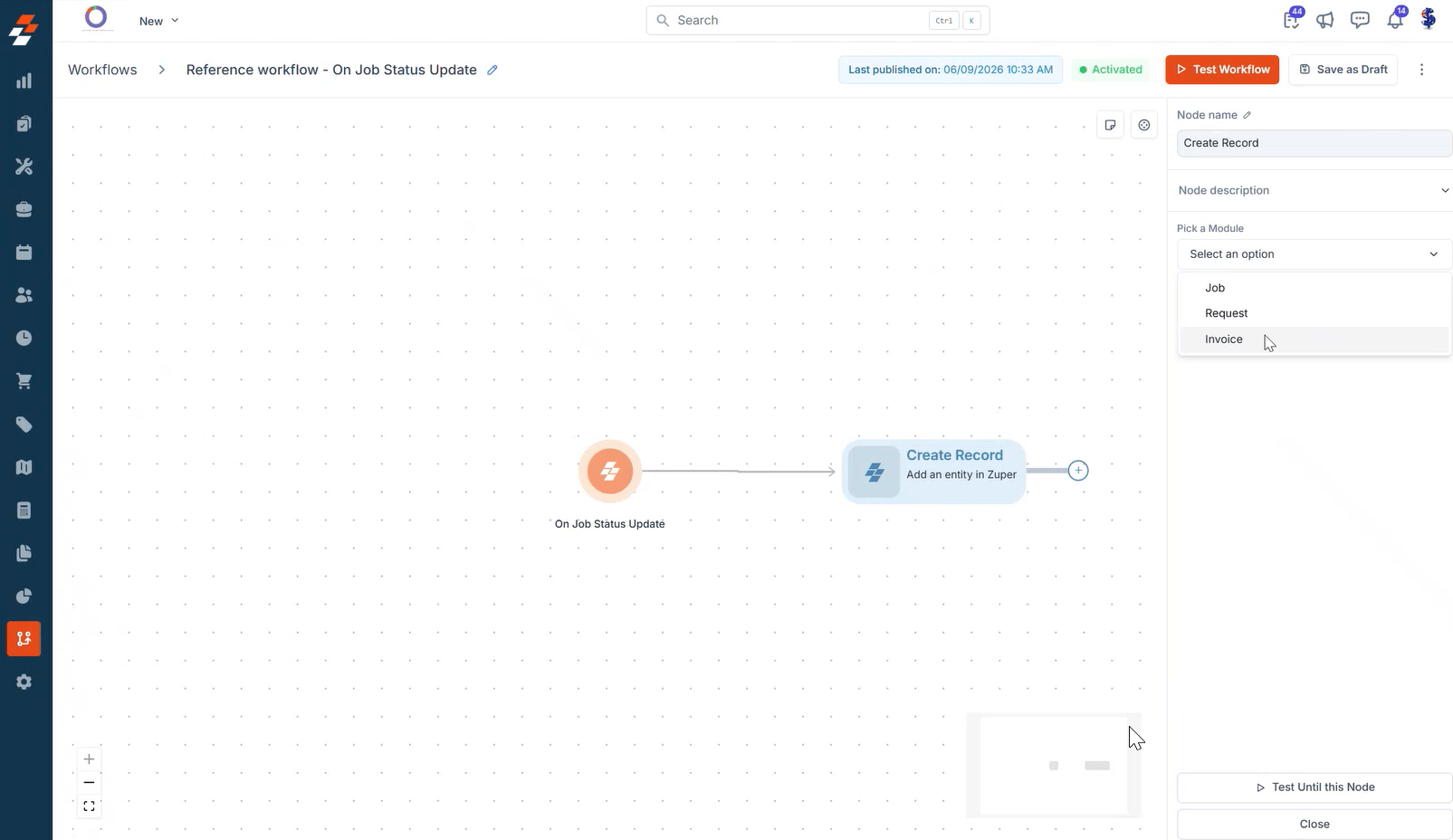Open the people/customers sidebar icon

[x=24, y=295]
